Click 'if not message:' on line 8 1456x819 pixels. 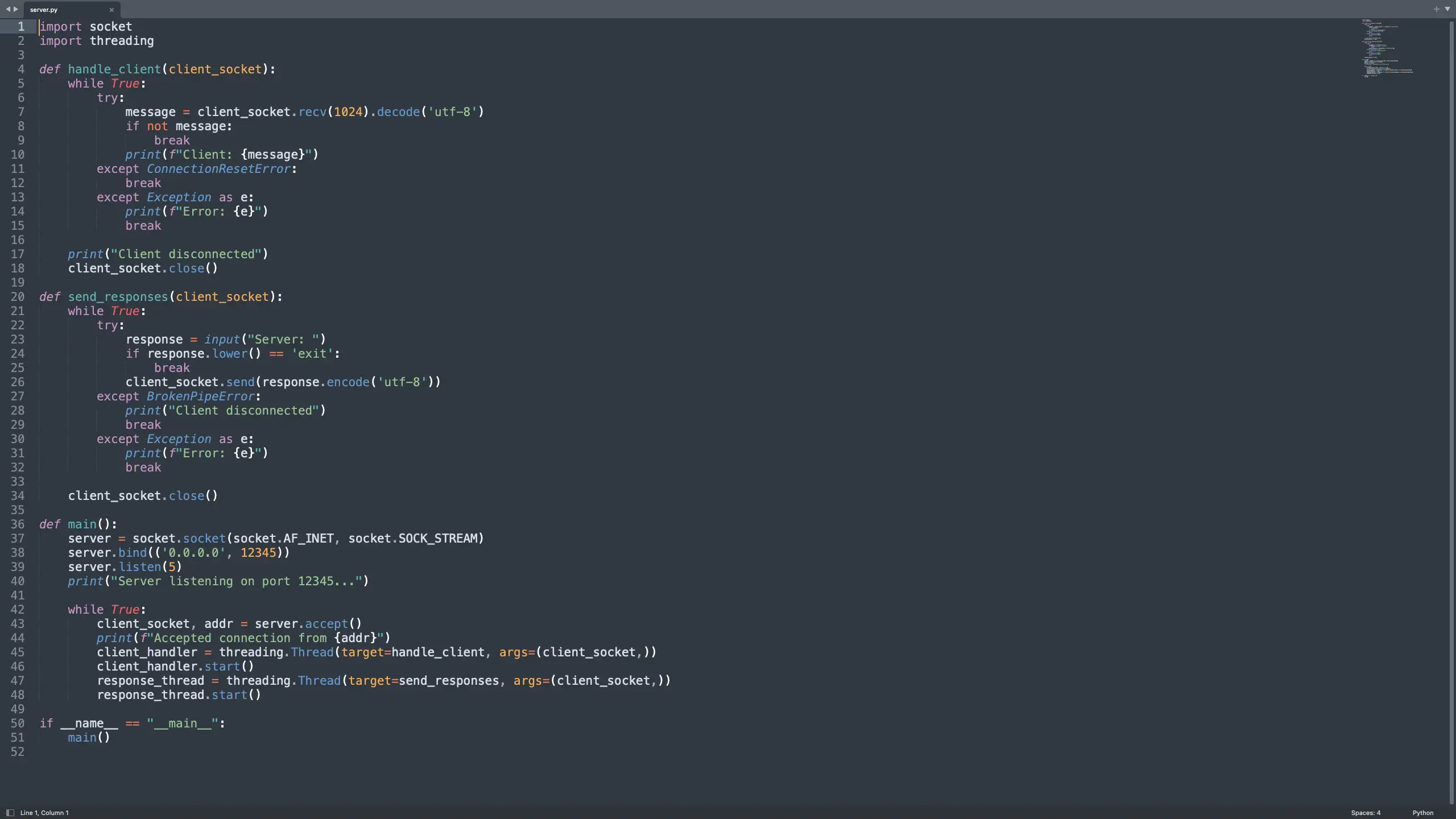tap(179, 126)
